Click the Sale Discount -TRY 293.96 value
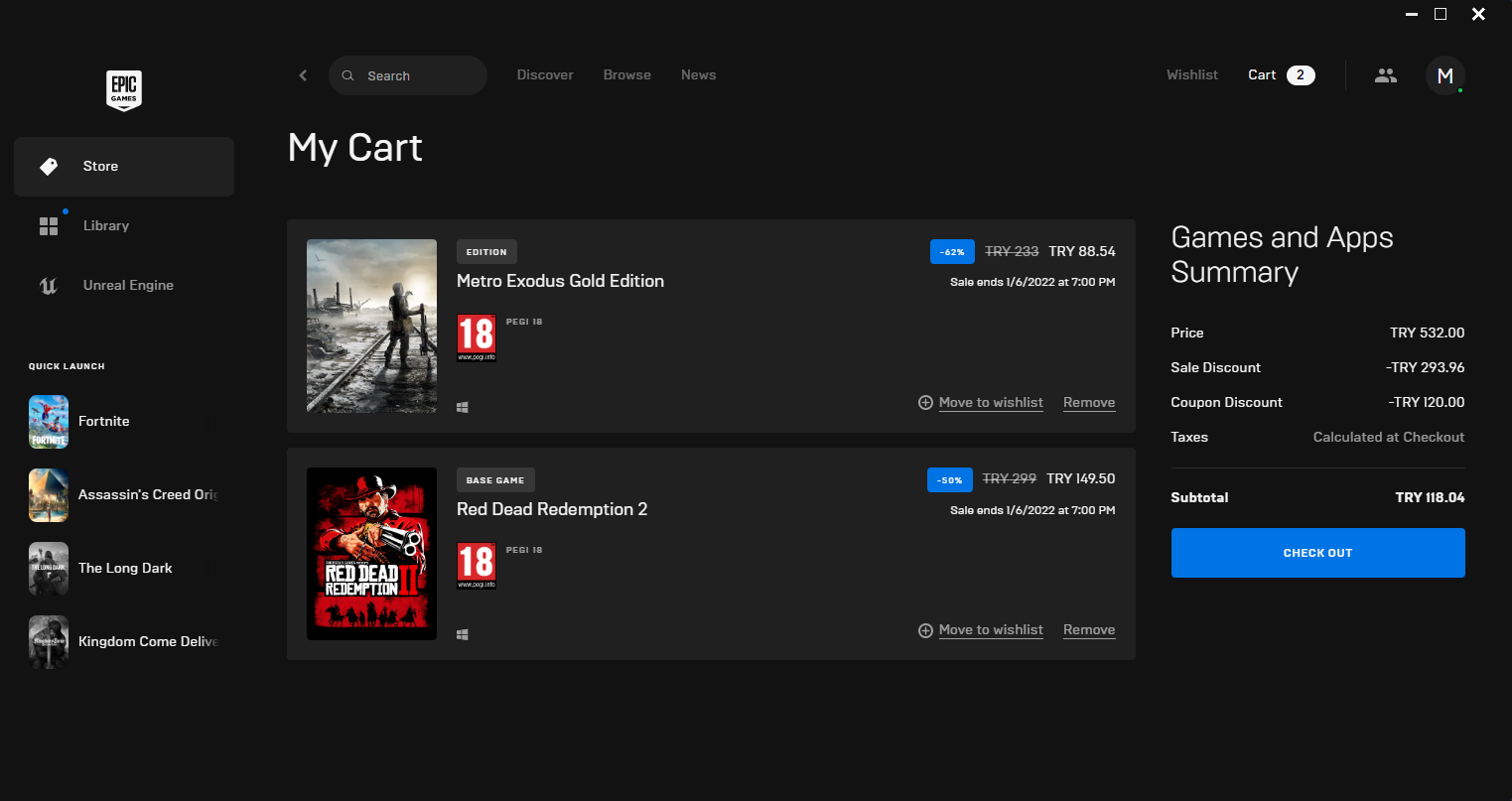This screenshot has width=1512, height=801. 1426,367
